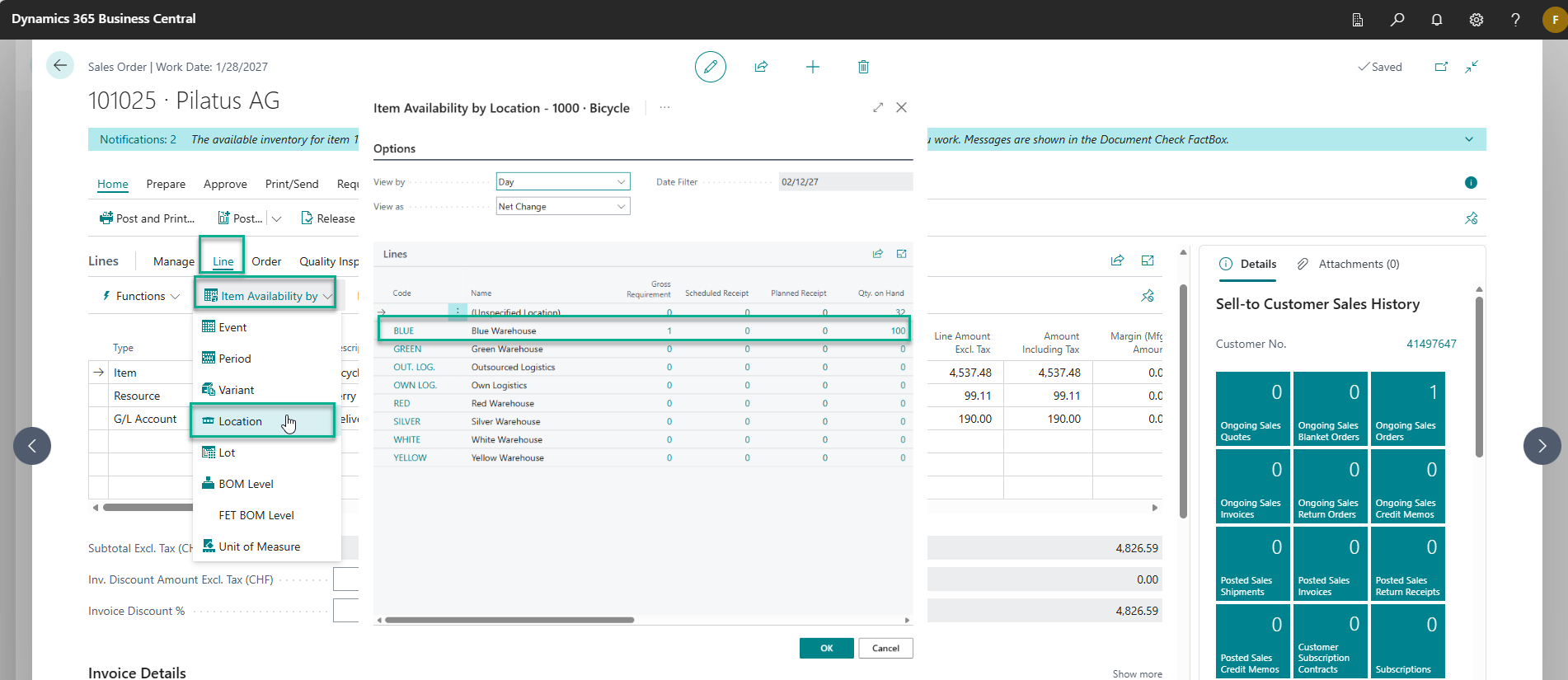Open the notifications bell icon
Image resolution: width=1568 pixels, height=680 pixels.
[x=1436, y=19]
